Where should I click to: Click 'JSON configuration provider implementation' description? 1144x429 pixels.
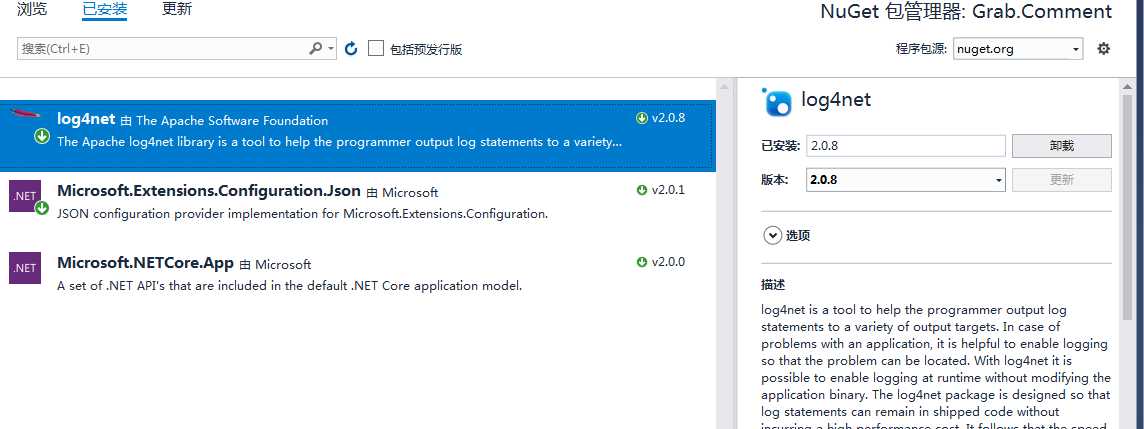[302, 214]
